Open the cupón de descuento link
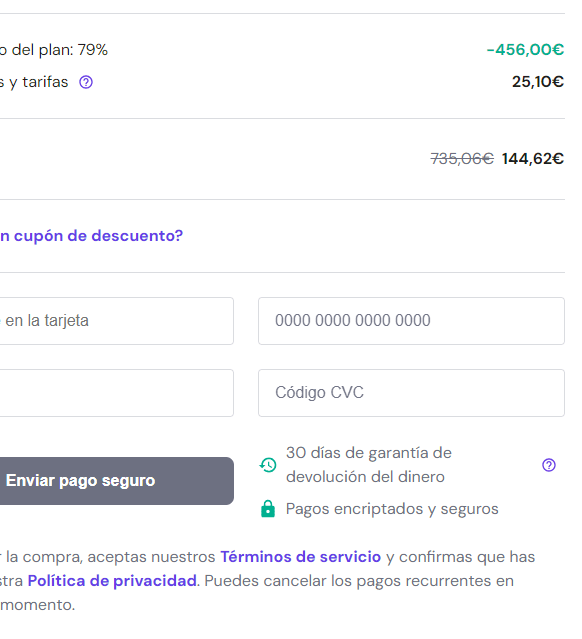The height and width of the screenshot is (639, 582). 91,236
